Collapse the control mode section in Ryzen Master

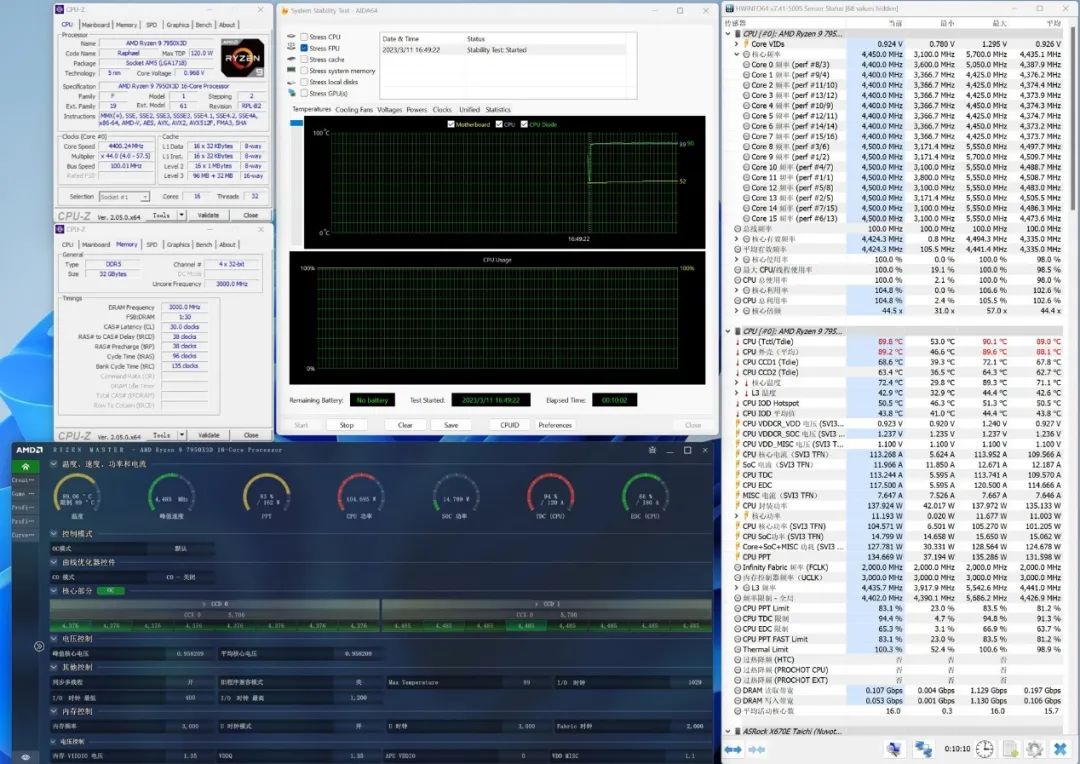point(54,534)
